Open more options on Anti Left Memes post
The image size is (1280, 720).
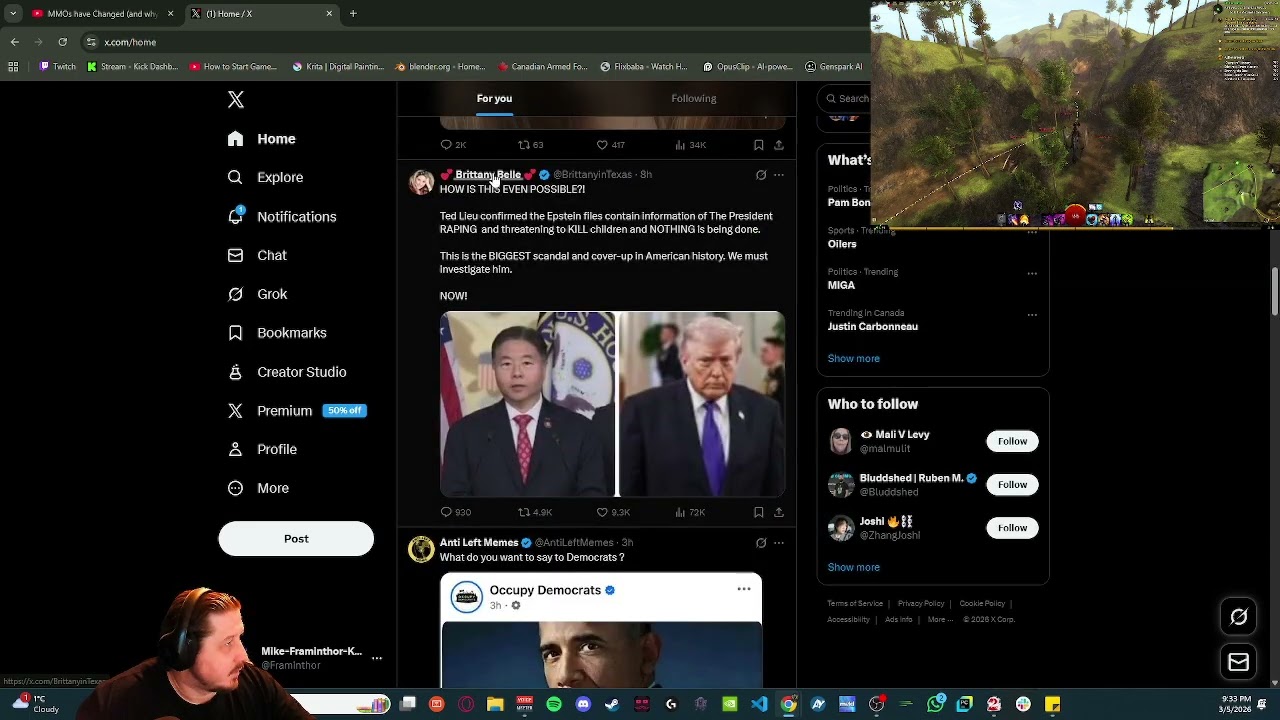[779, 543]
